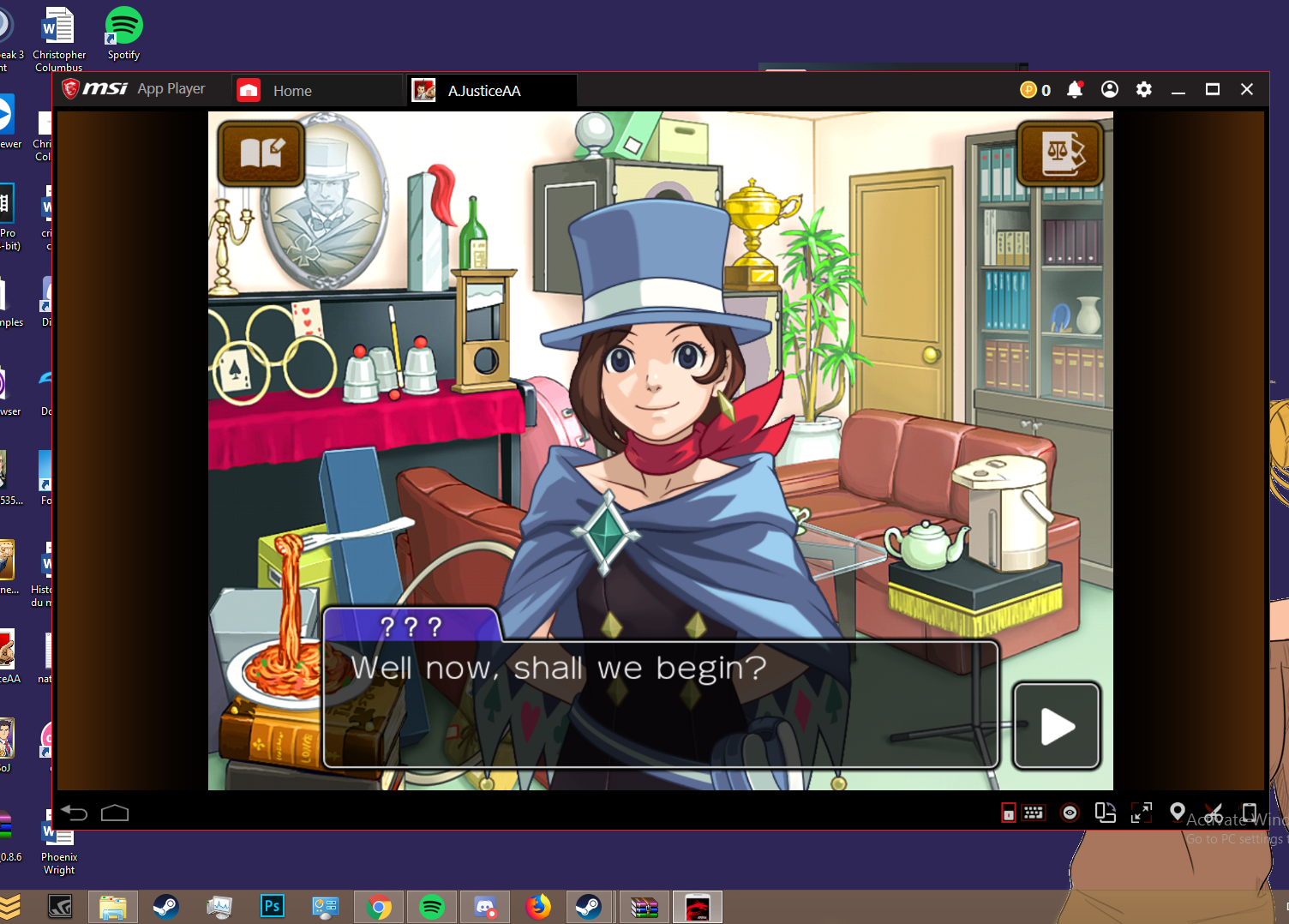Advance the dialogue with the play arrow
1289x924 pixels.
1057,727
